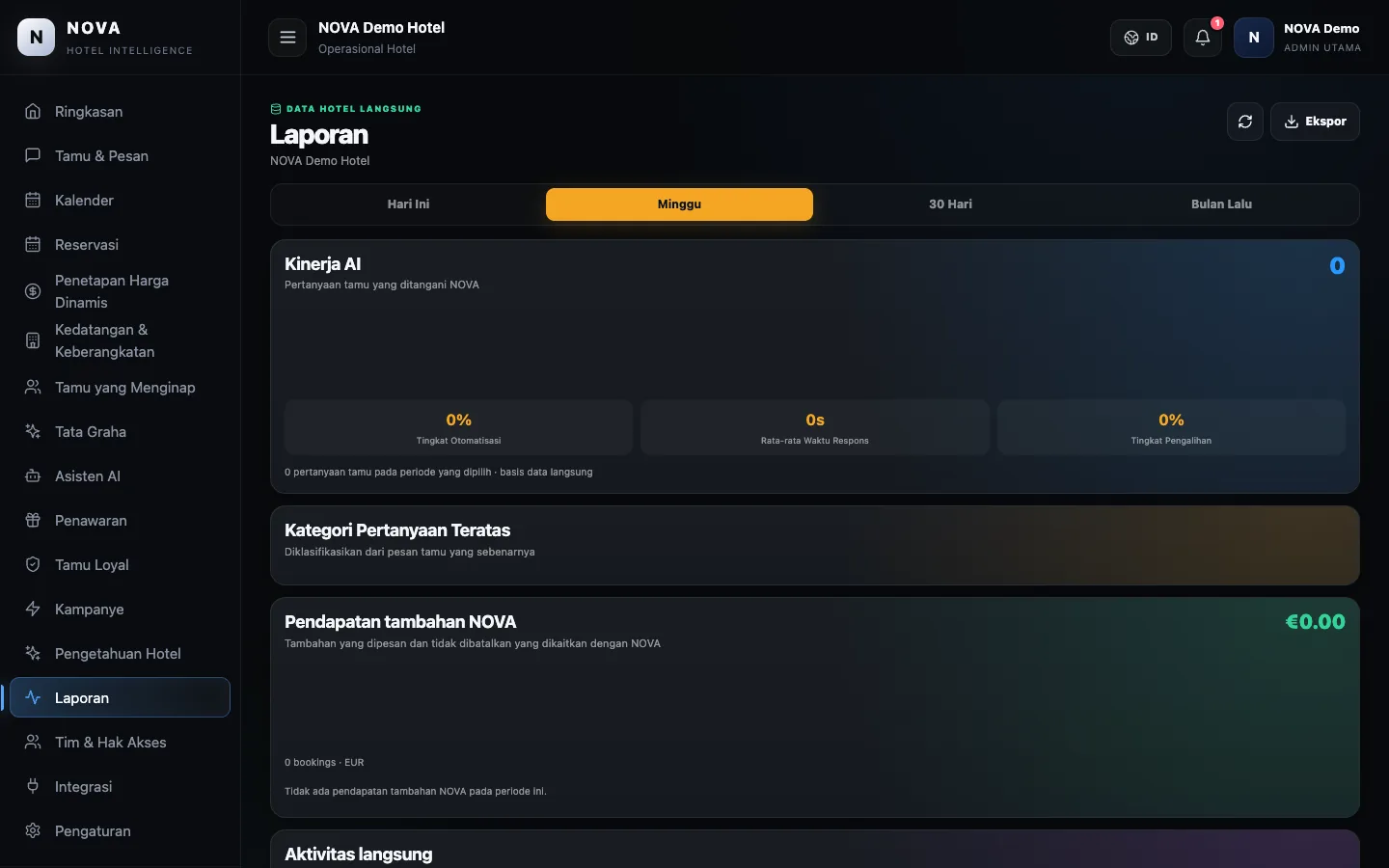Image resolution: width=1389 pixels, height=868 pixels.
Task: Click the NOVA Demo Hotel header title
Action: coord(382,28)
